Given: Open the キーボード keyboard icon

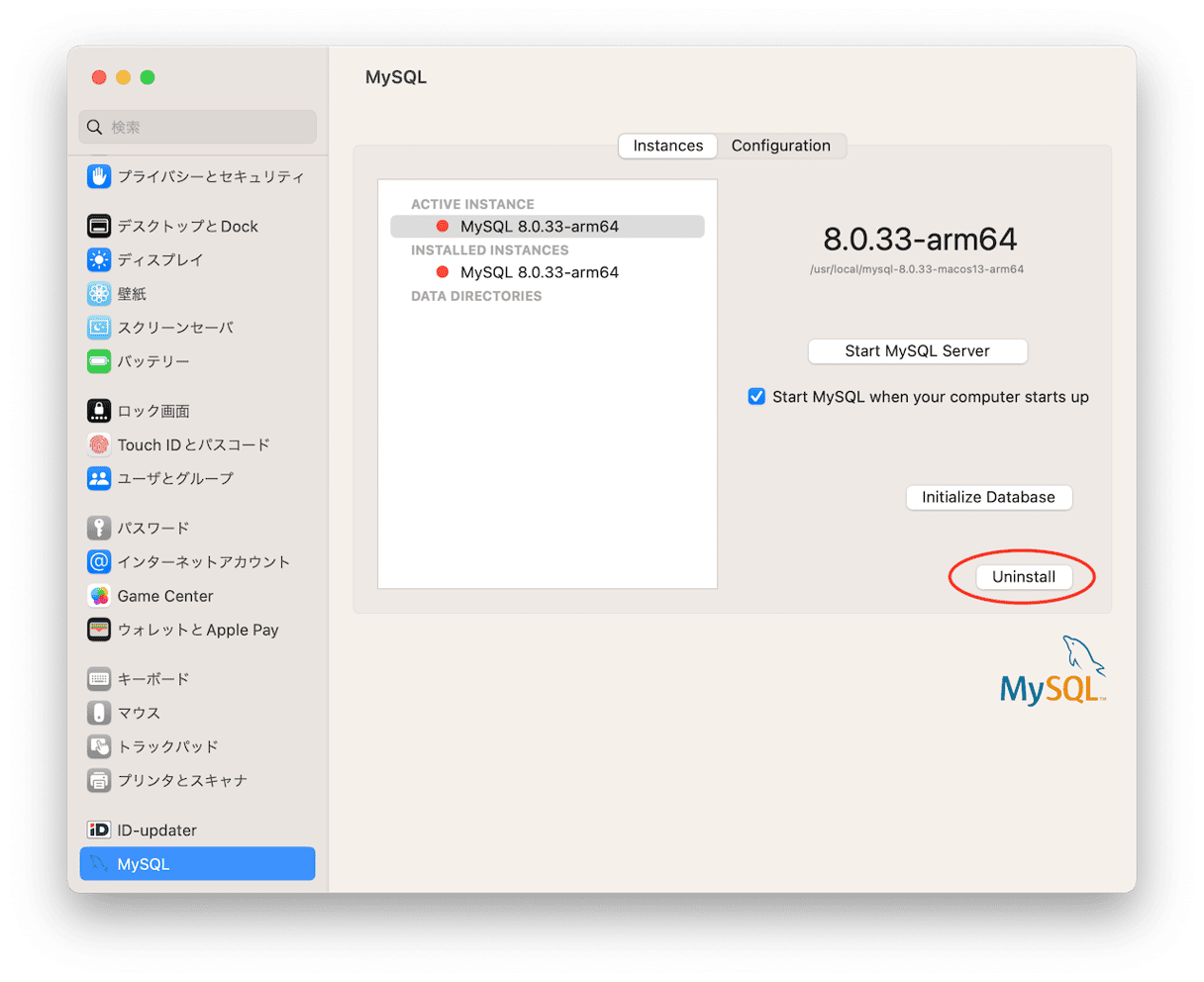Looking at the screenshot, I should coord(99,679).
